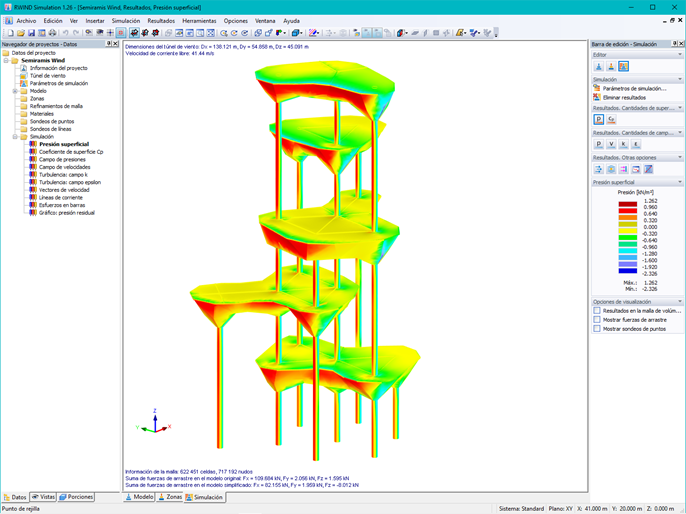
Task: Select the Model editor icon in Editor section
Action: tap(598, 66)
